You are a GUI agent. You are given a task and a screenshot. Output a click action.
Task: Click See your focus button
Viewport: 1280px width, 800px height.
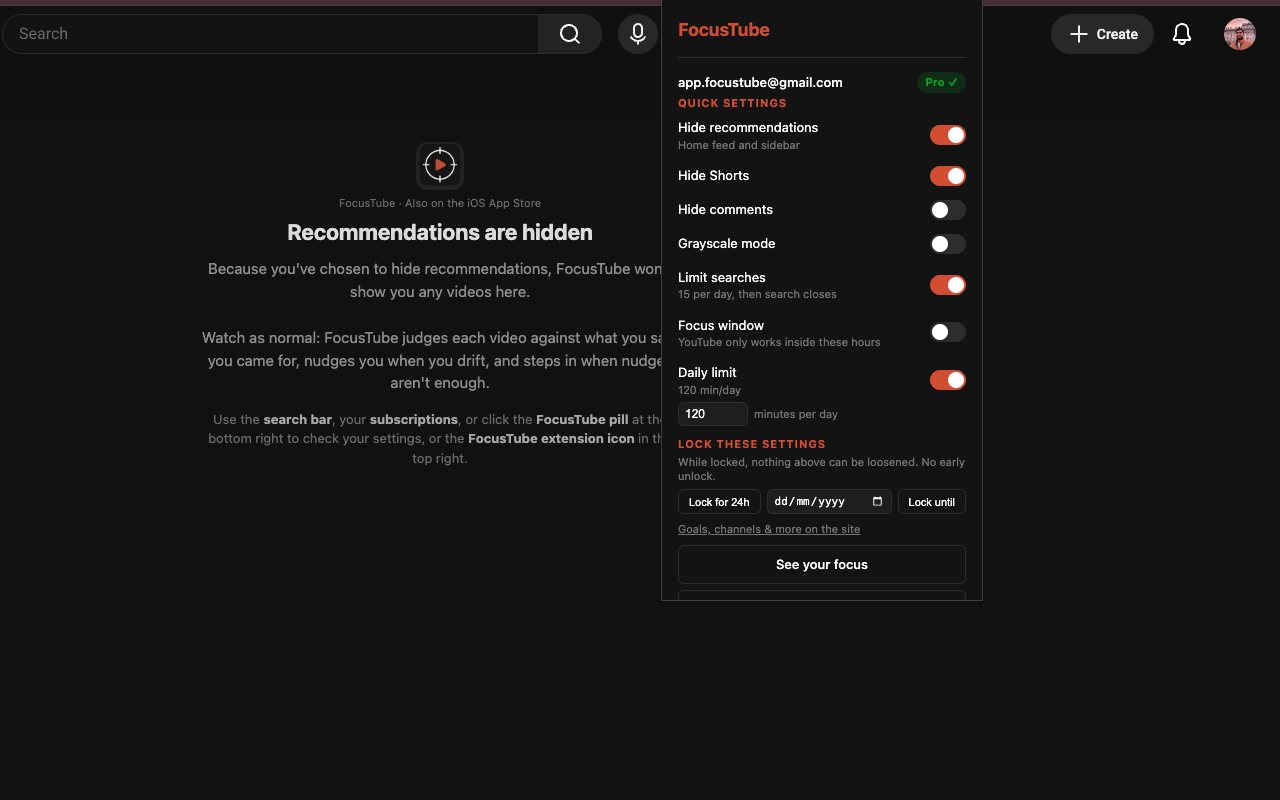point(822,564)
